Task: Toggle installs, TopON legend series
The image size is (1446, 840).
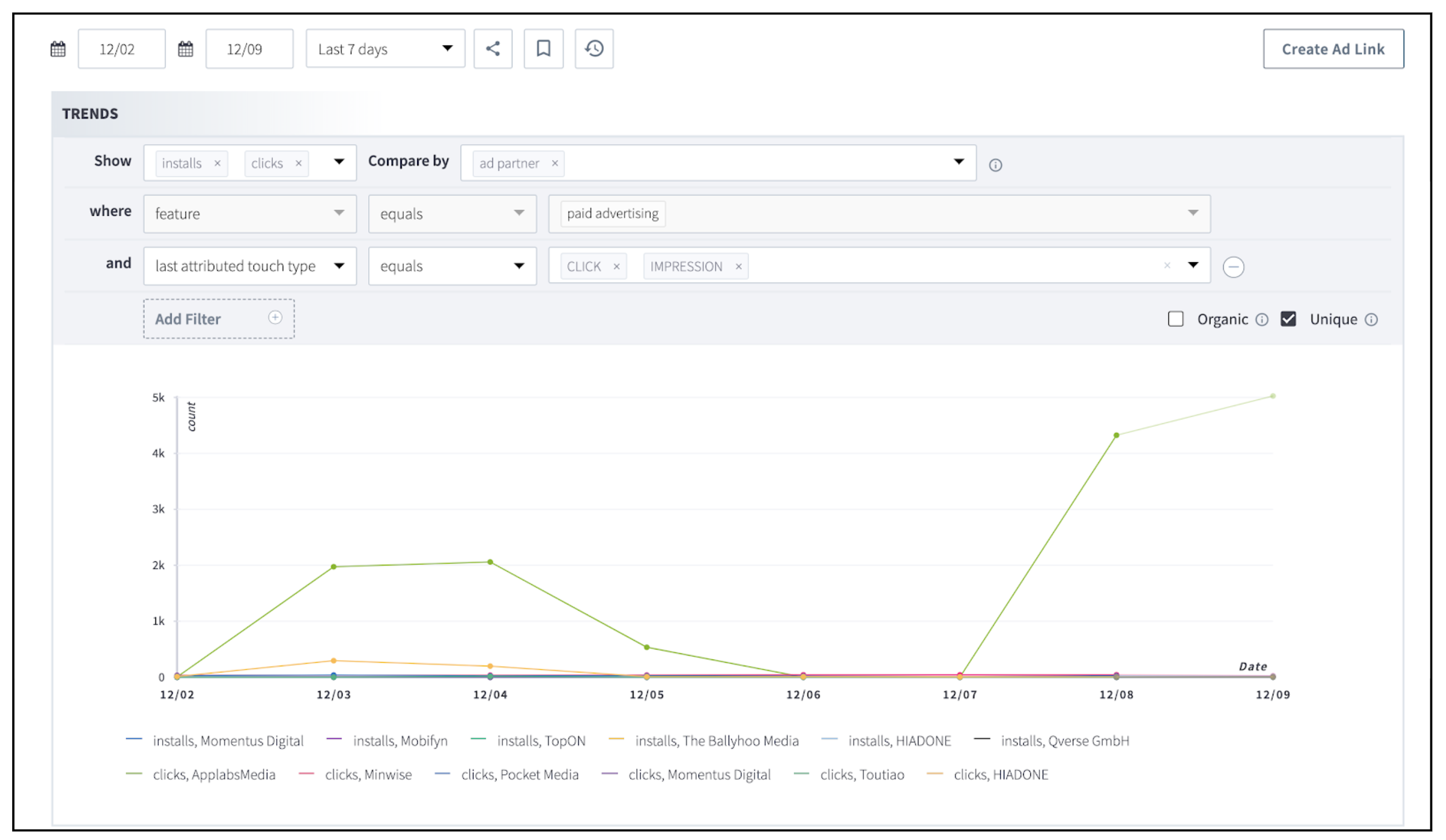Action: coord(529,741)
